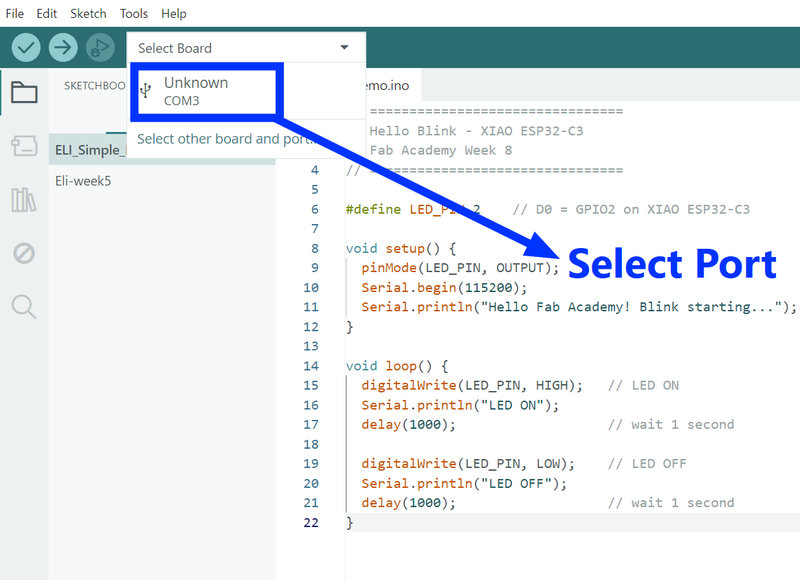Click the delay(1000) on line 21

pos(408,503)
